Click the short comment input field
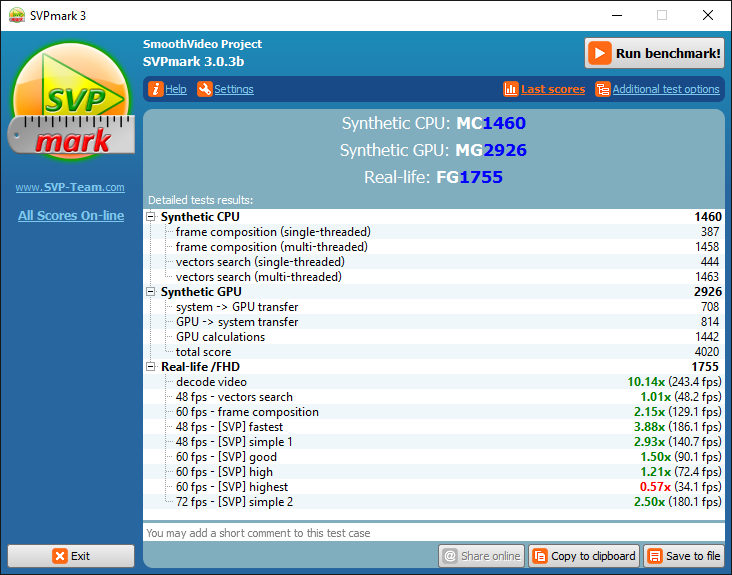Image resolution: width=732 pixels, height=575 pixels. click(434, 533)
